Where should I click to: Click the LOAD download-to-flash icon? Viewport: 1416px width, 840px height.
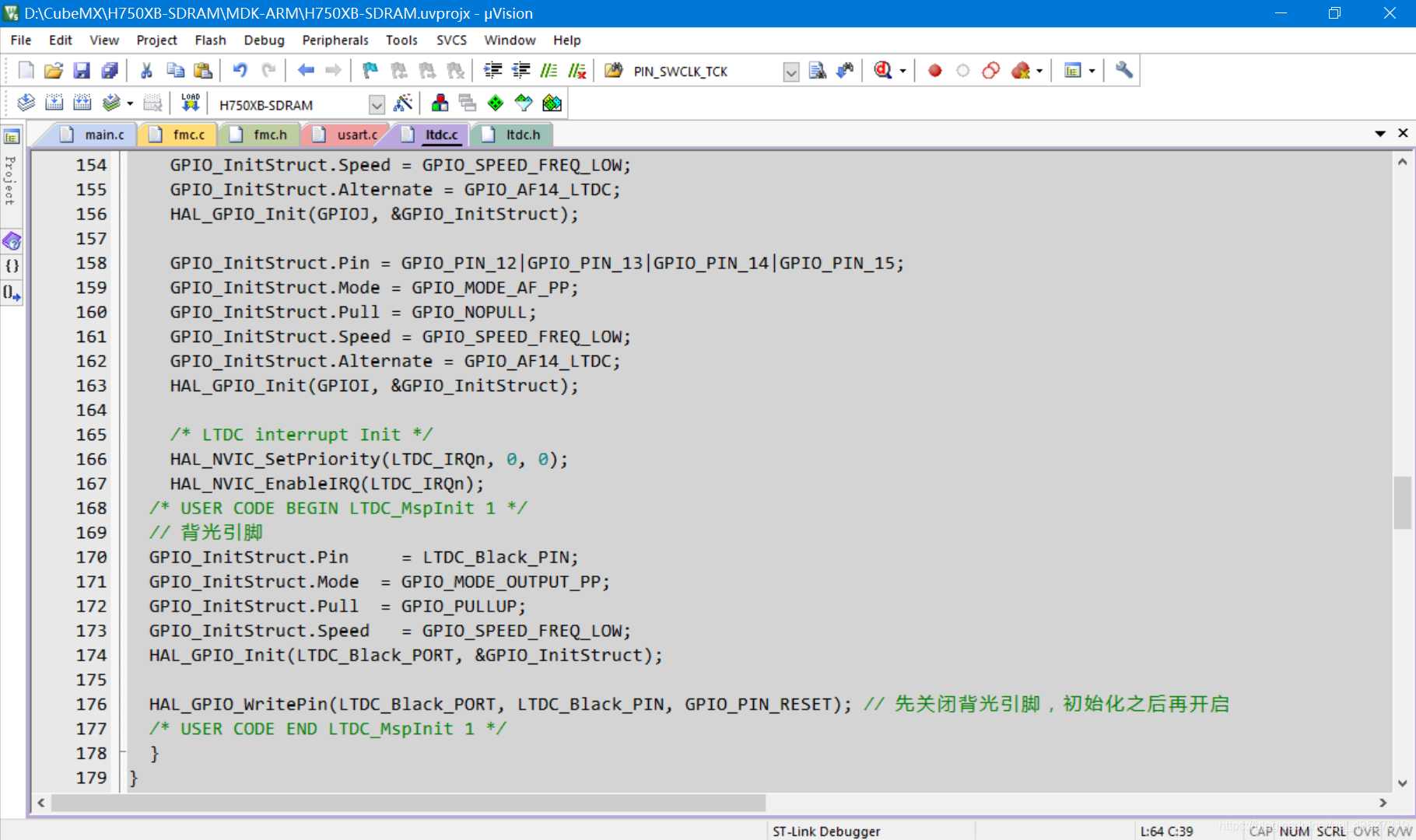191,103
